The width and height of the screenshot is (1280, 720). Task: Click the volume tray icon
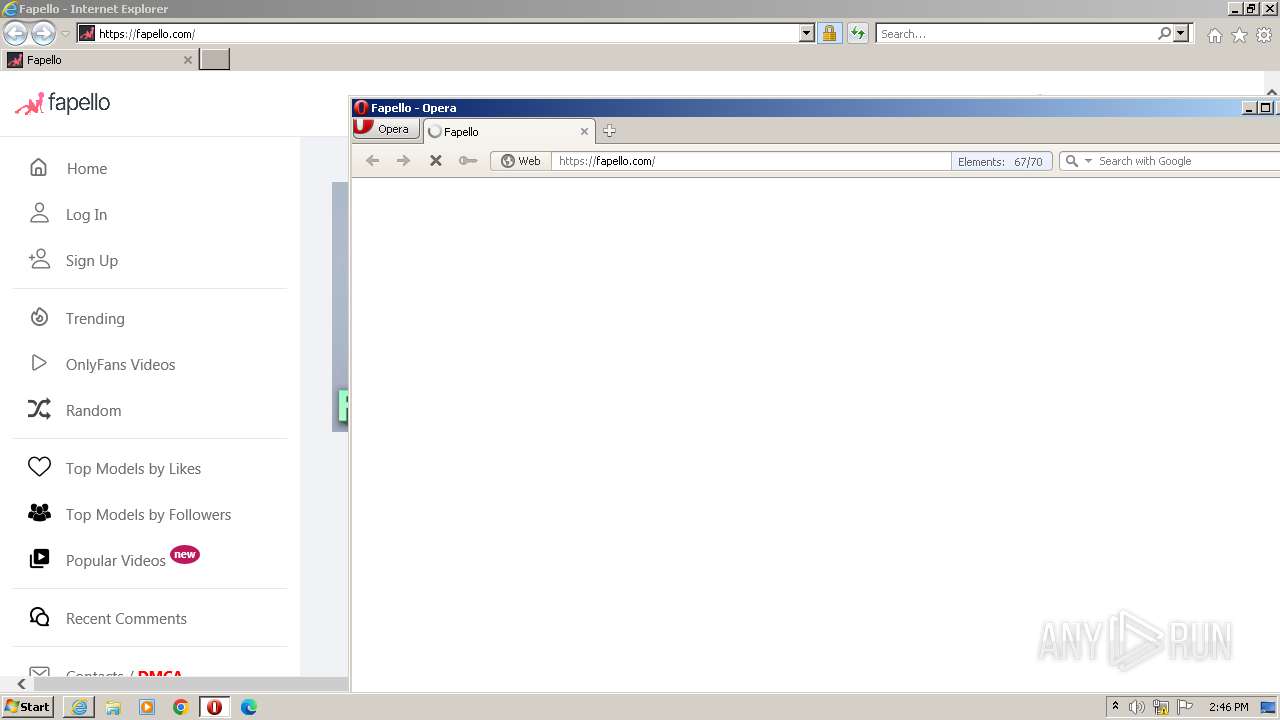click(x=1137, y=707)
